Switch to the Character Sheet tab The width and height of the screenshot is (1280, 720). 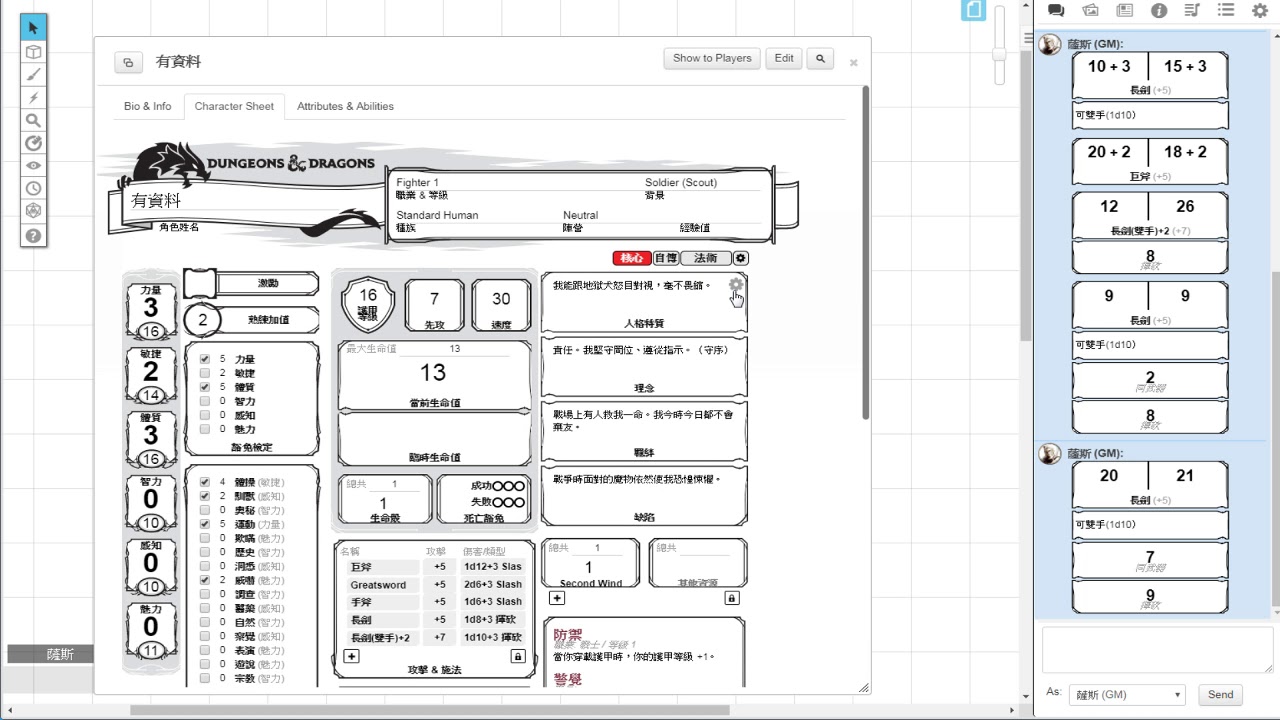click(234, 106)
